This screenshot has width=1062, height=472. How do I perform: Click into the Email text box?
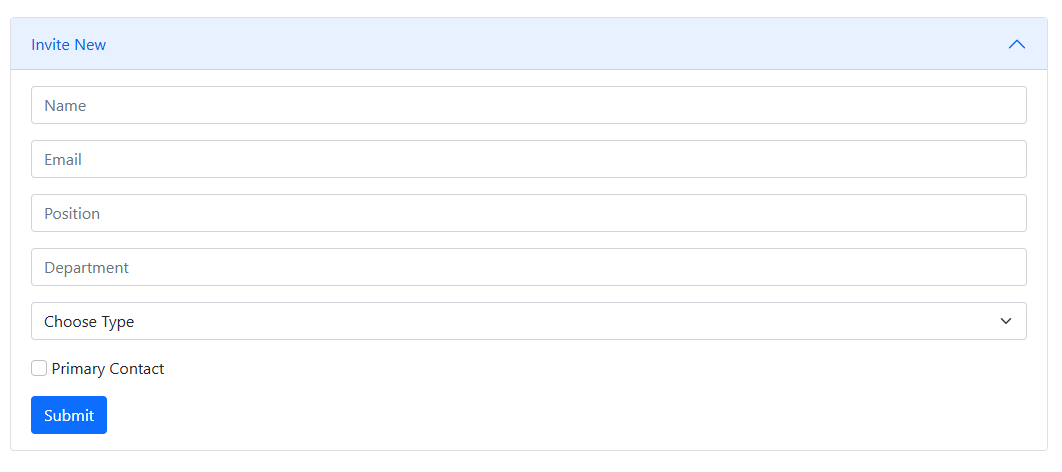pos(529,159)
